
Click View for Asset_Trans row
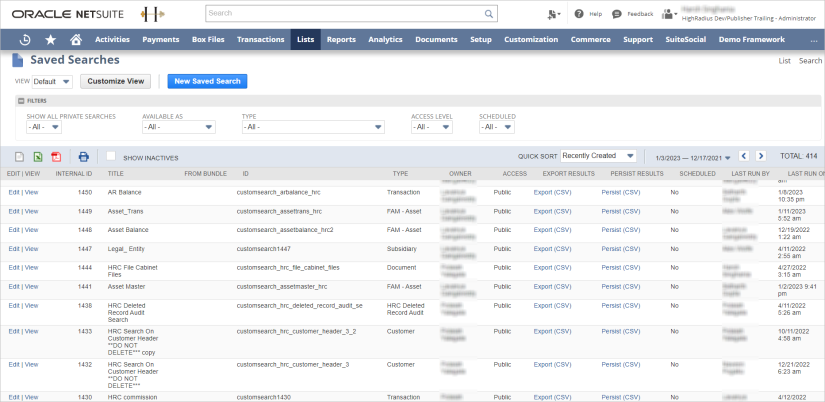[x=32, y=212]
